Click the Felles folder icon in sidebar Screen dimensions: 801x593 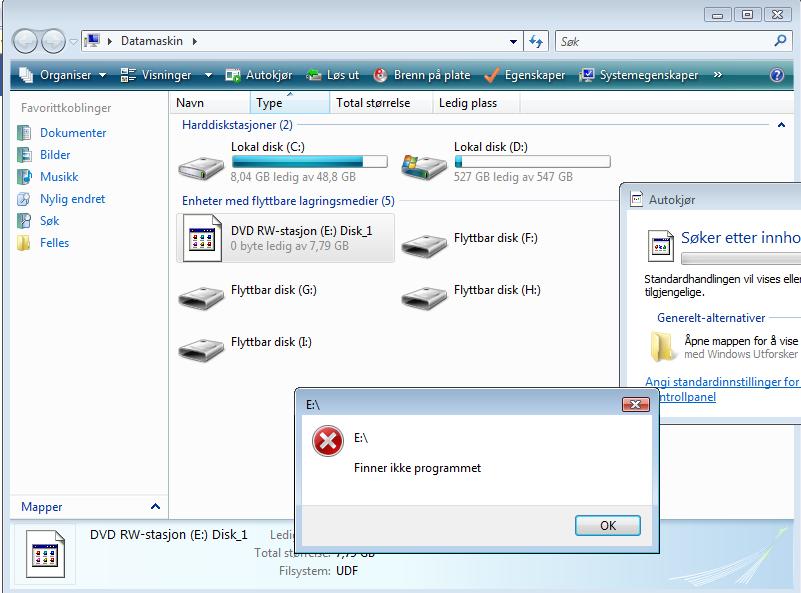23,243
